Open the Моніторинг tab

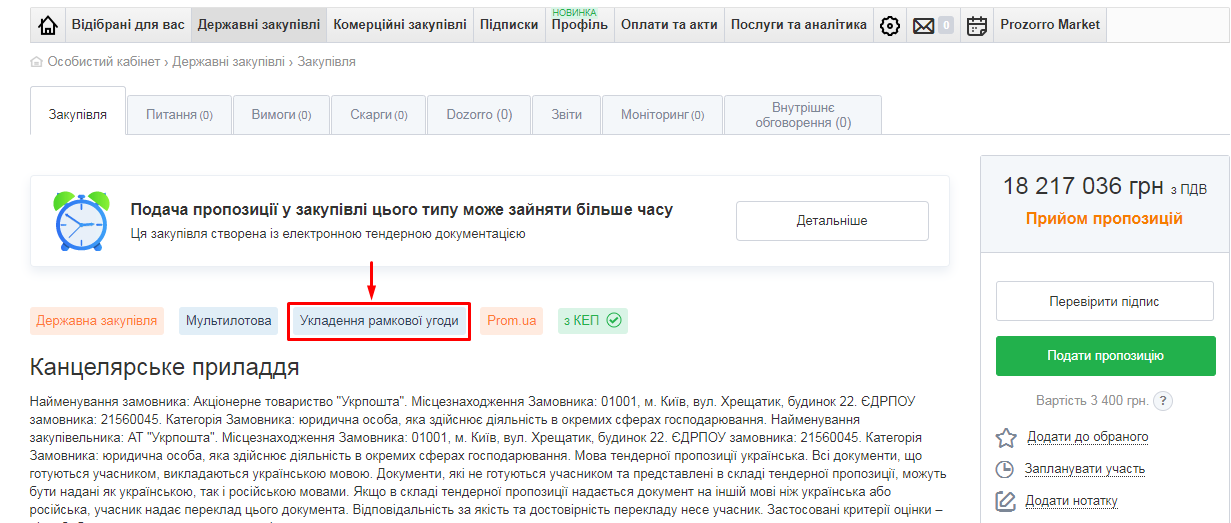[x=662, y=115]
